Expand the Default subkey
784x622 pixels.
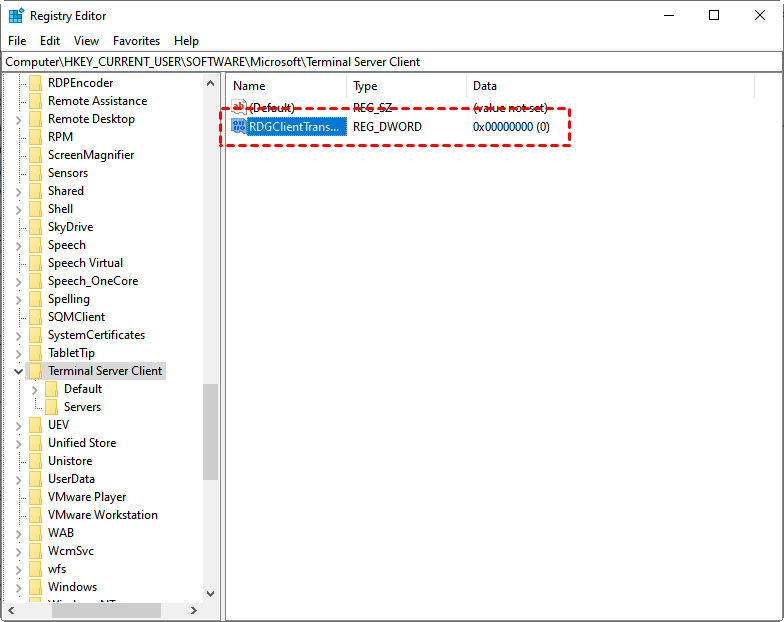click(x=34, y=390)
